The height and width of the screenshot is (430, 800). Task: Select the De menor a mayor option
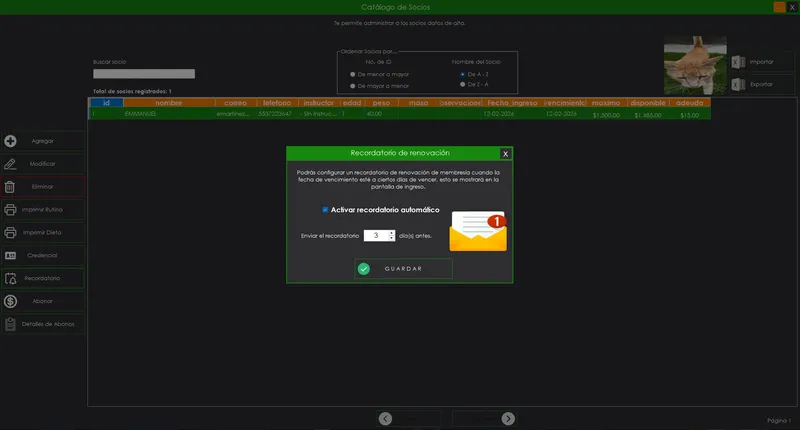tap(353, 75)
